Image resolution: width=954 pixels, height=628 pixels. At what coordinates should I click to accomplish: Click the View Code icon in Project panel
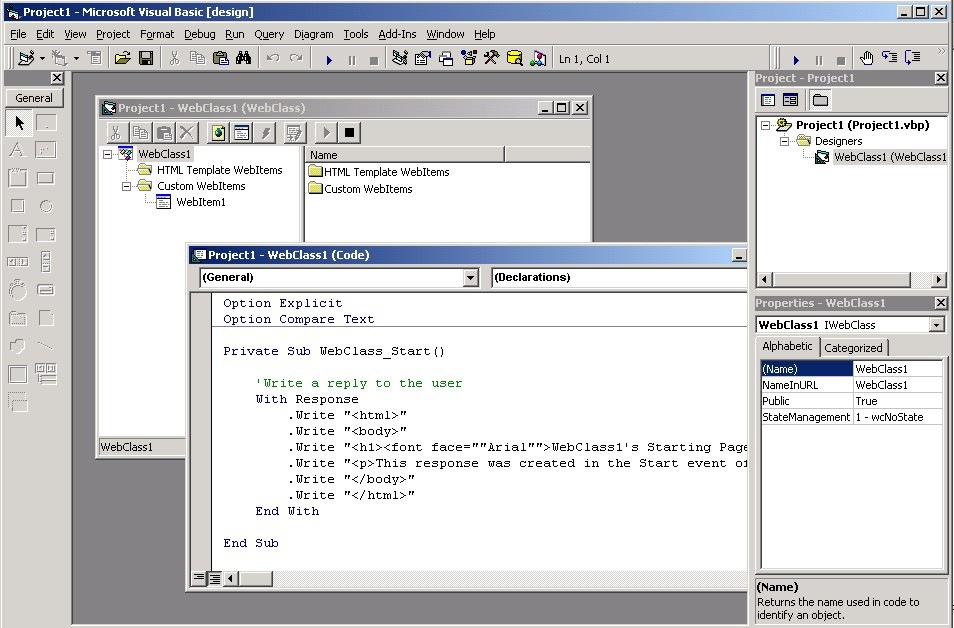(x=768, y=100)
